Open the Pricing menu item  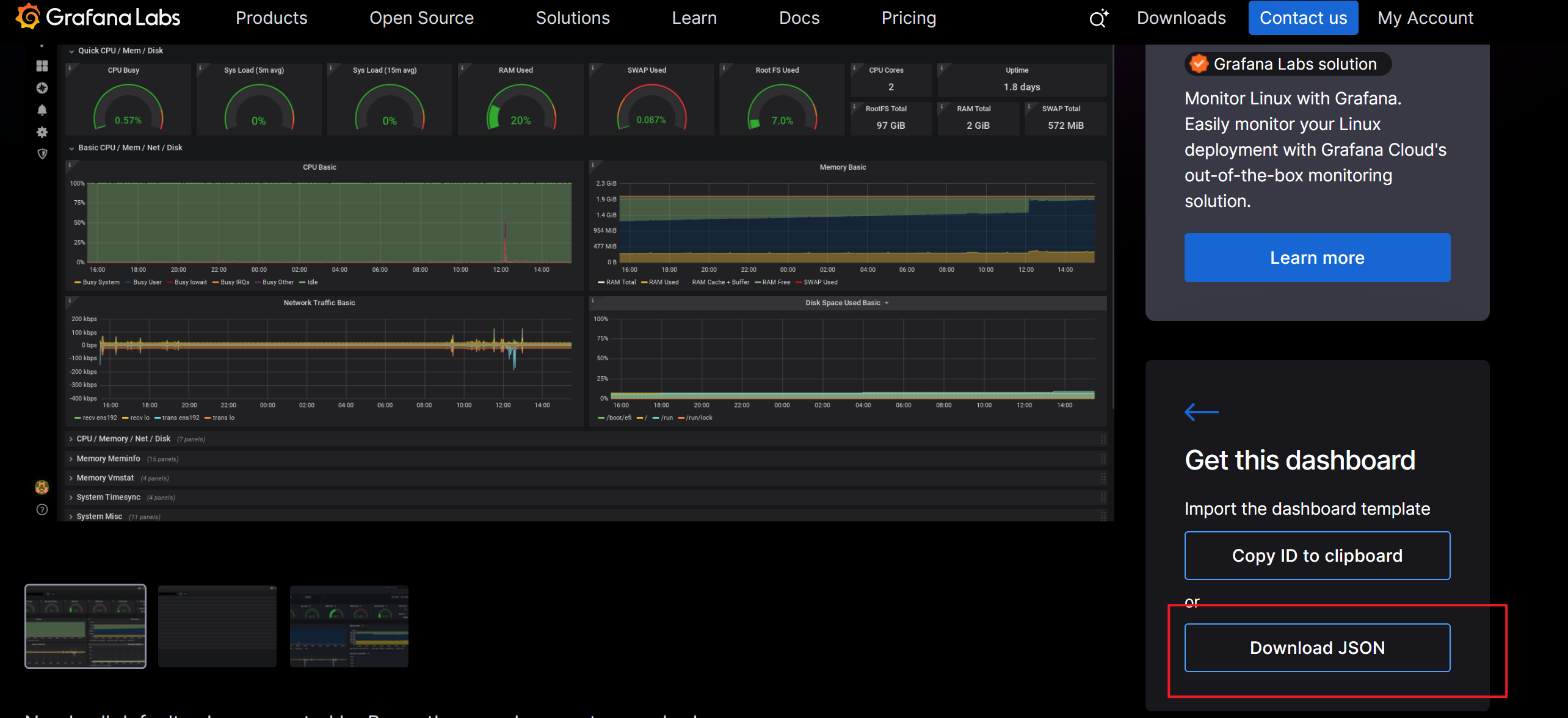pyautogui.click(x=909, y=18)
